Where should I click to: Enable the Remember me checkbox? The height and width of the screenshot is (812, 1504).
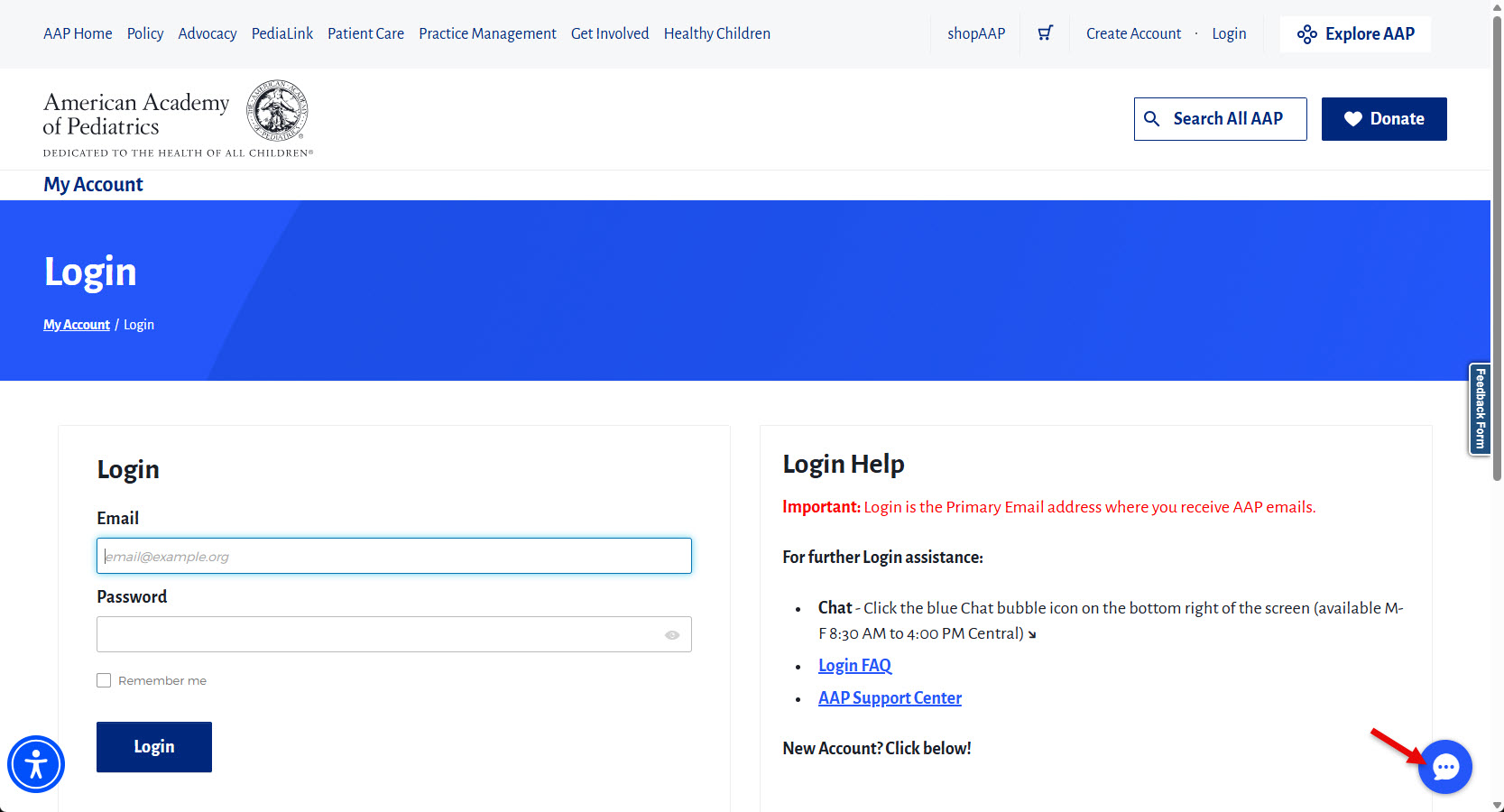tap(104, 680)
